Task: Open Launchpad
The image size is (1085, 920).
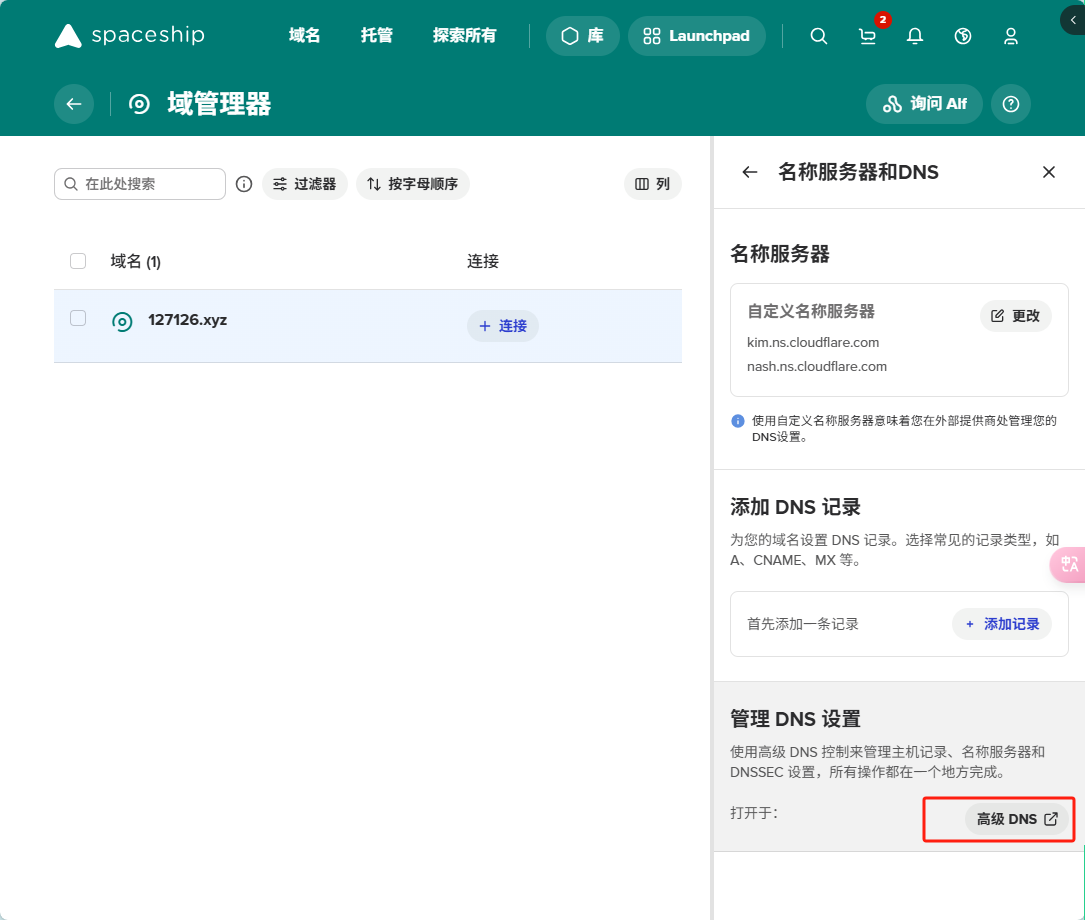Action: pyautogui.click(x=696, y=36)
